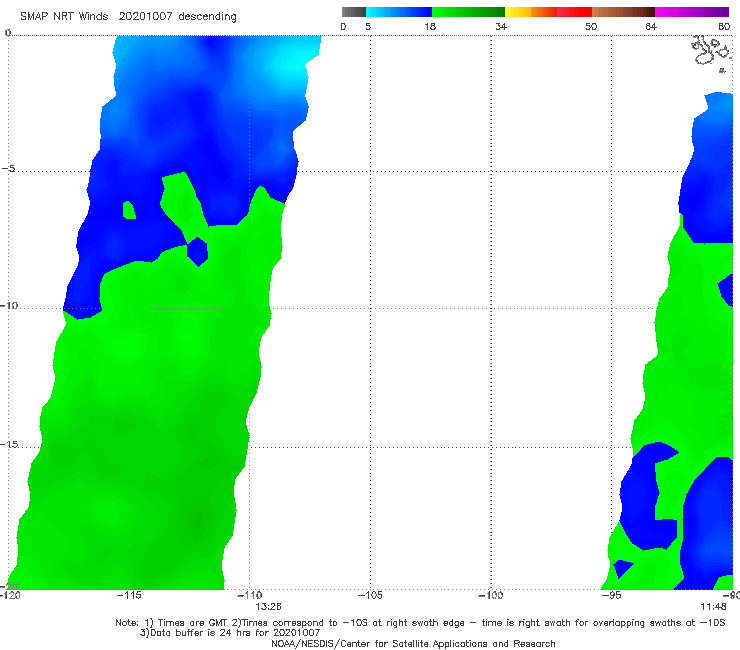Image resolution: width=740 pixels, height=650 pixels.
Task: Click the title text 'SMAP NRT Winds 20201007 descending'
Action: click(128, 16)
